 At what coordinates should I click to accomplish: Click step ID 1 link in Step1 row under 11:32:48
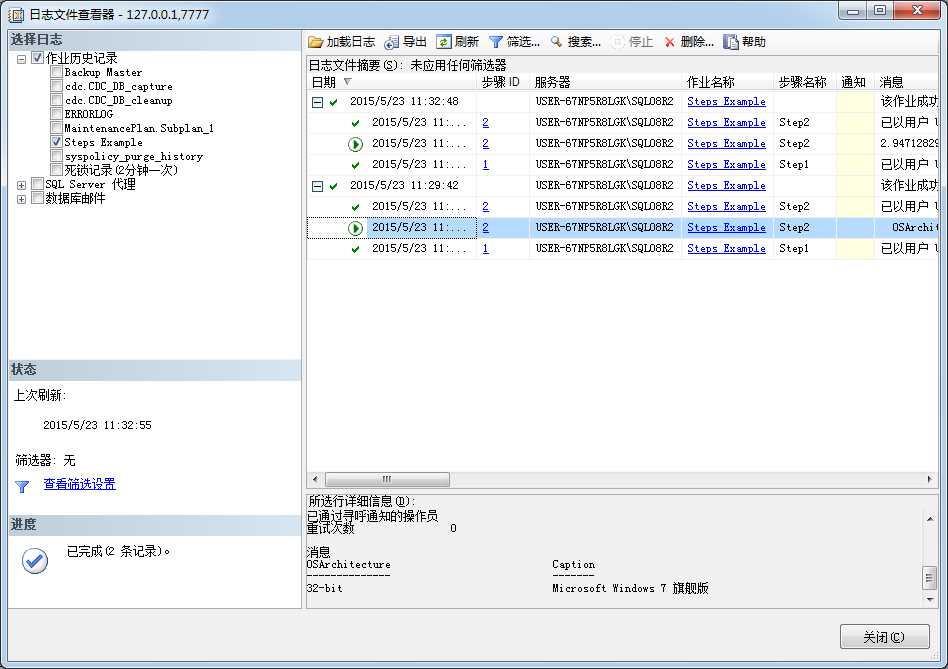pos(485,164)
